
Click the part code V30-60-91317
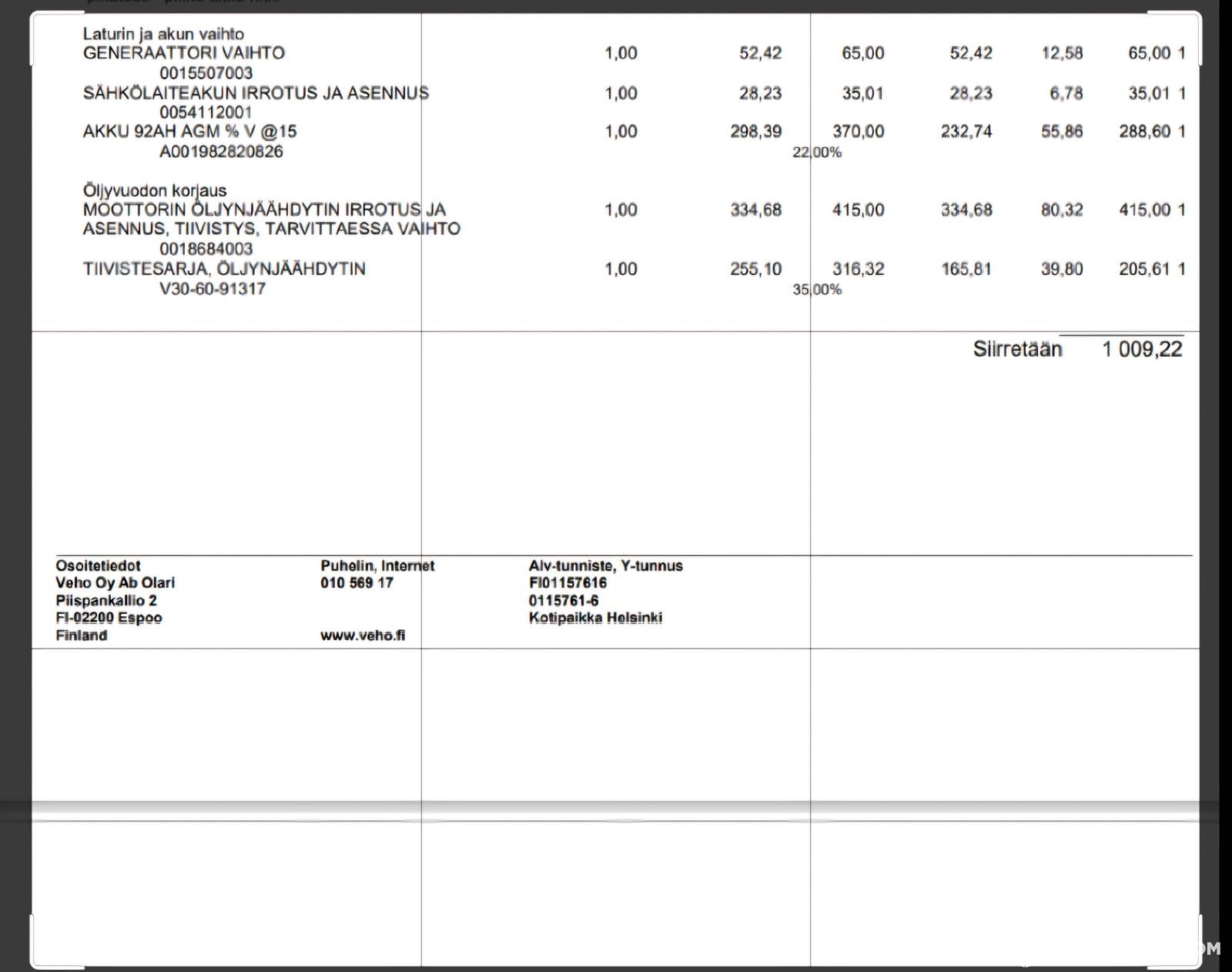click(x=213, y=289)
